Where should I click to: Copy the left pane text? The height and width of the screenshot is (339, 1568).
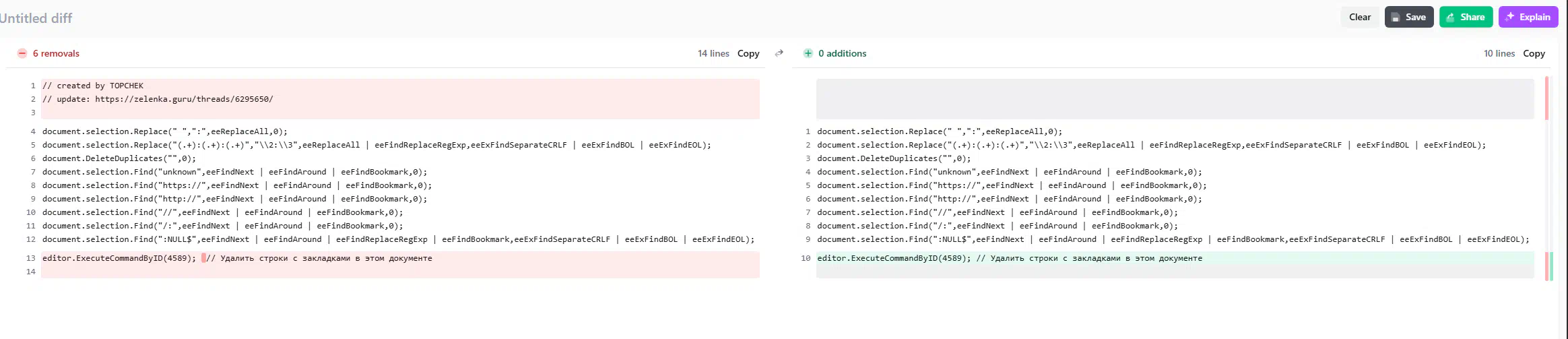click(748, 53)
